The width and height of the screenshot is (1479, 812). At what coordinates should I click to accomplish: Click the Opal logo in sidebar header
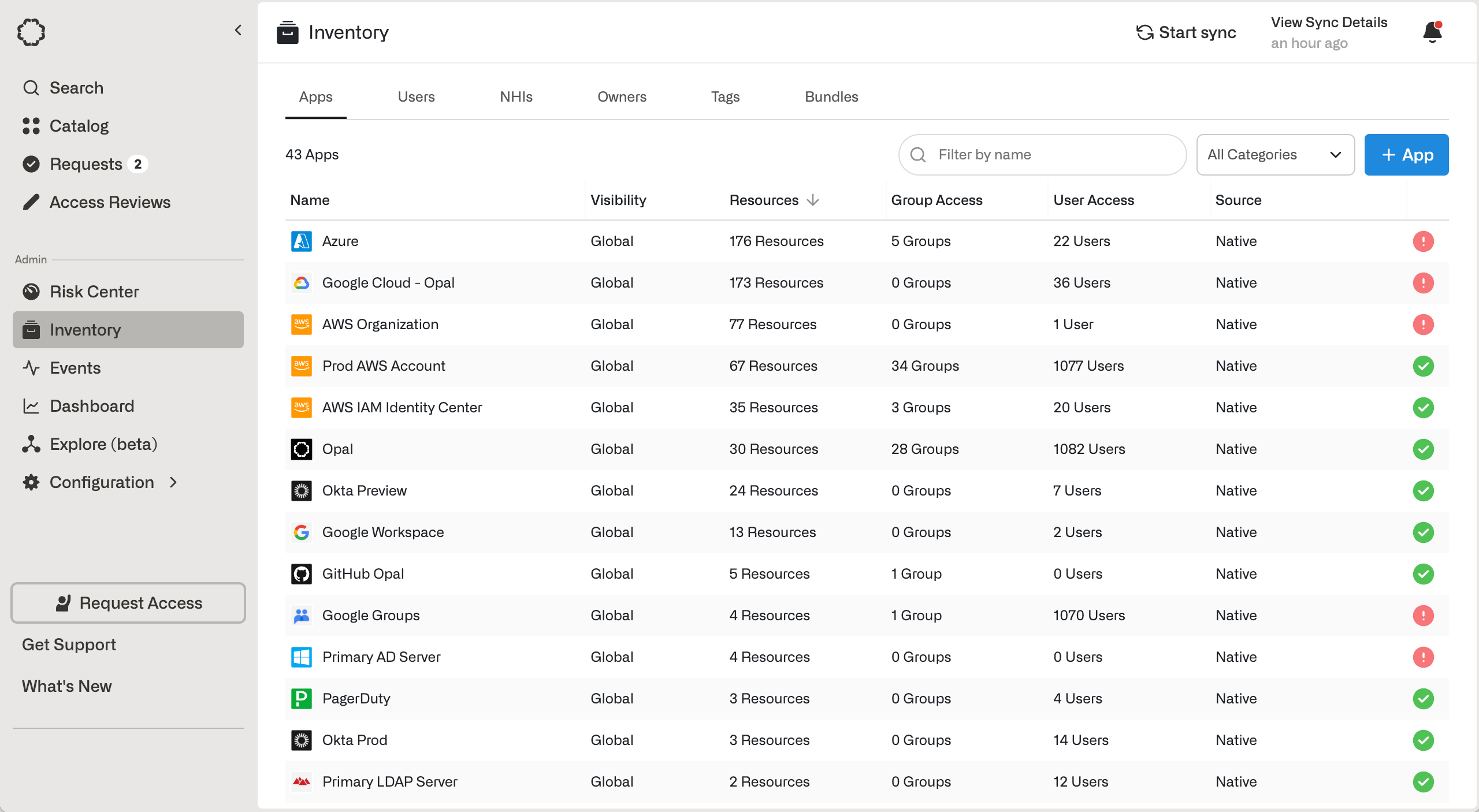click(31, 32)
